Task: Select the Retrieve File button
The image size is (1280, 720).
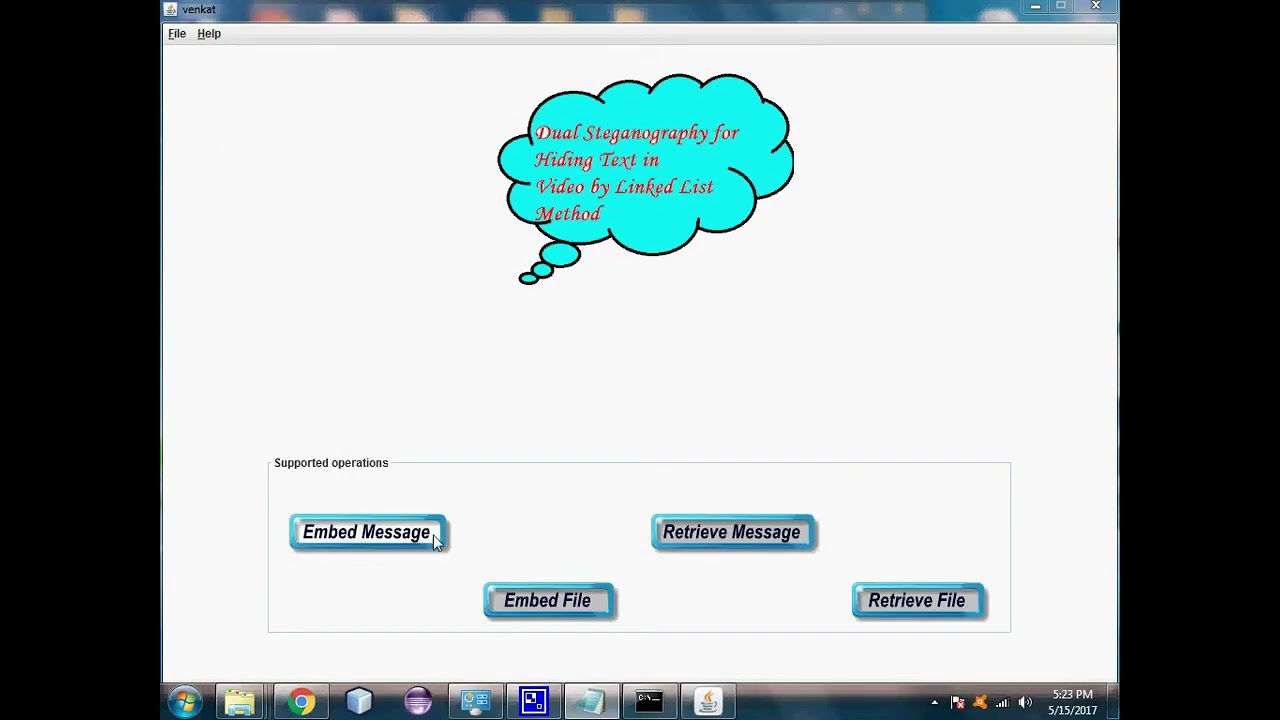Action: tap(918, 600)
